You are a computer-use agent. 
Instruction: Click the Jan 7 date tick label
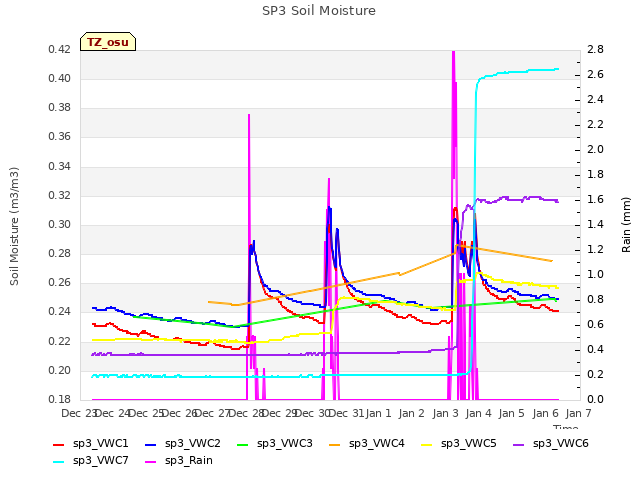(578, 413)
